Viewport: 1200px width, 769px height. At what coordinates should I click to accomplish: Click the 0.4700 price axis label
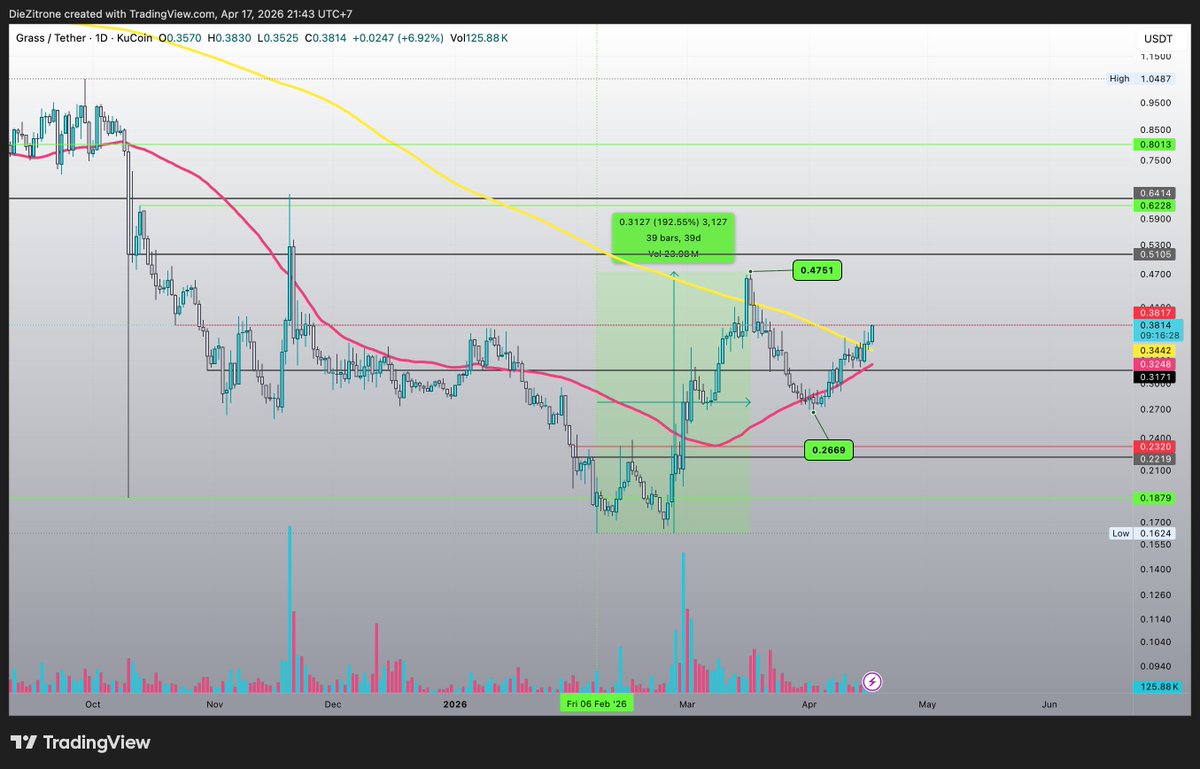[x=1158, y=274]
